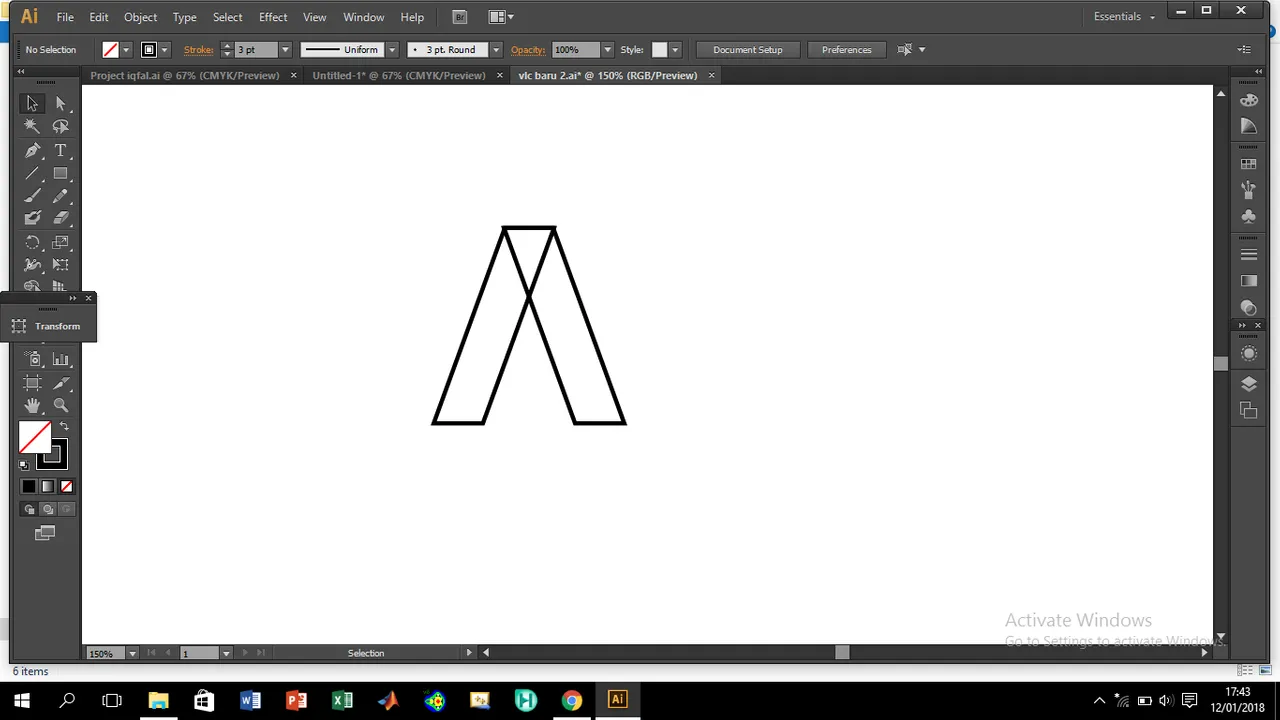Pick the Rectangle tool
This screenshot has width=1280, height=720.
pyautogui.click(x=61, y=173)
